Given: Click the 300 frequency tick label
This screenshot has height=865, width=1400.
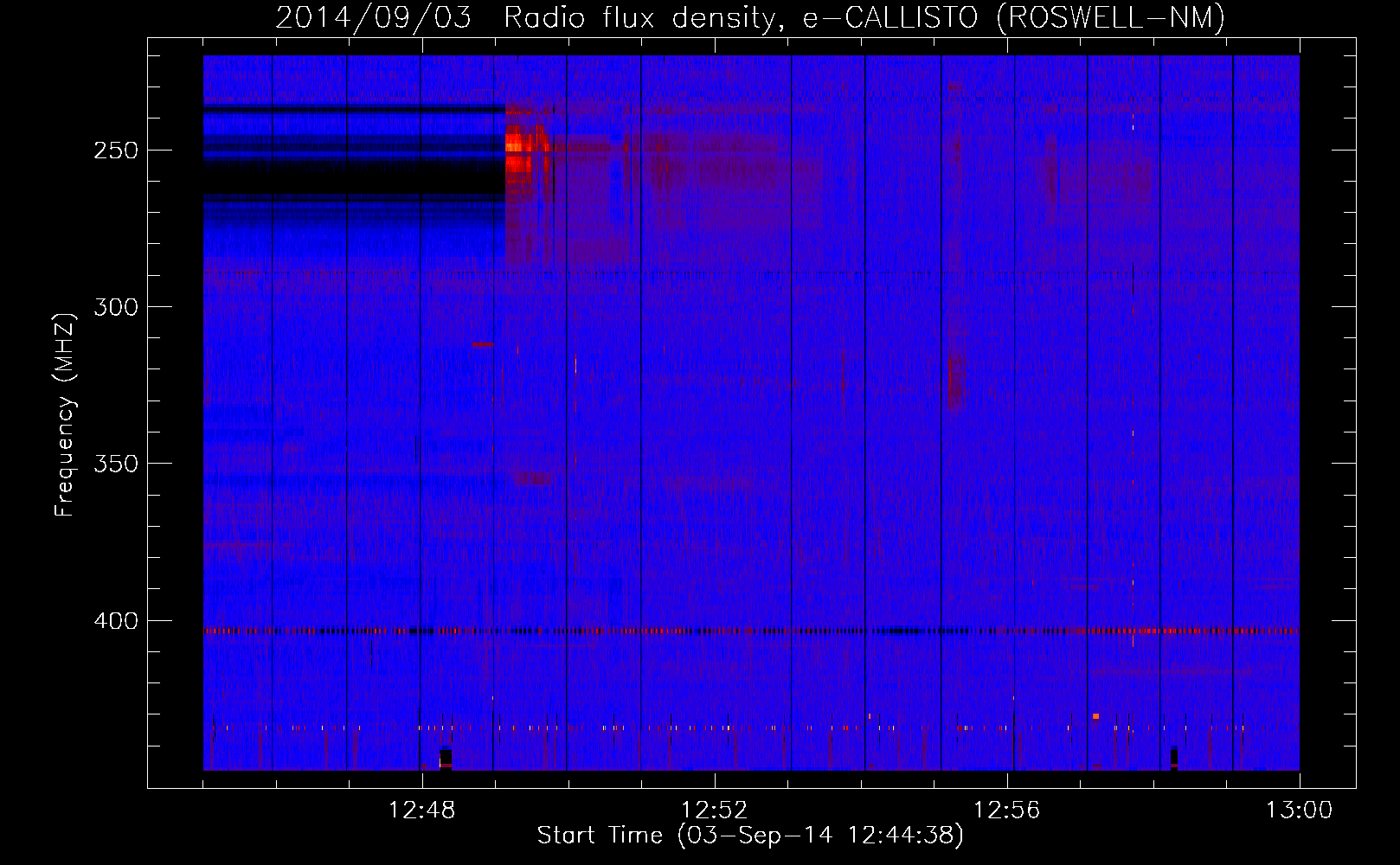Looking at the screenshot, I should click(115, 307).
